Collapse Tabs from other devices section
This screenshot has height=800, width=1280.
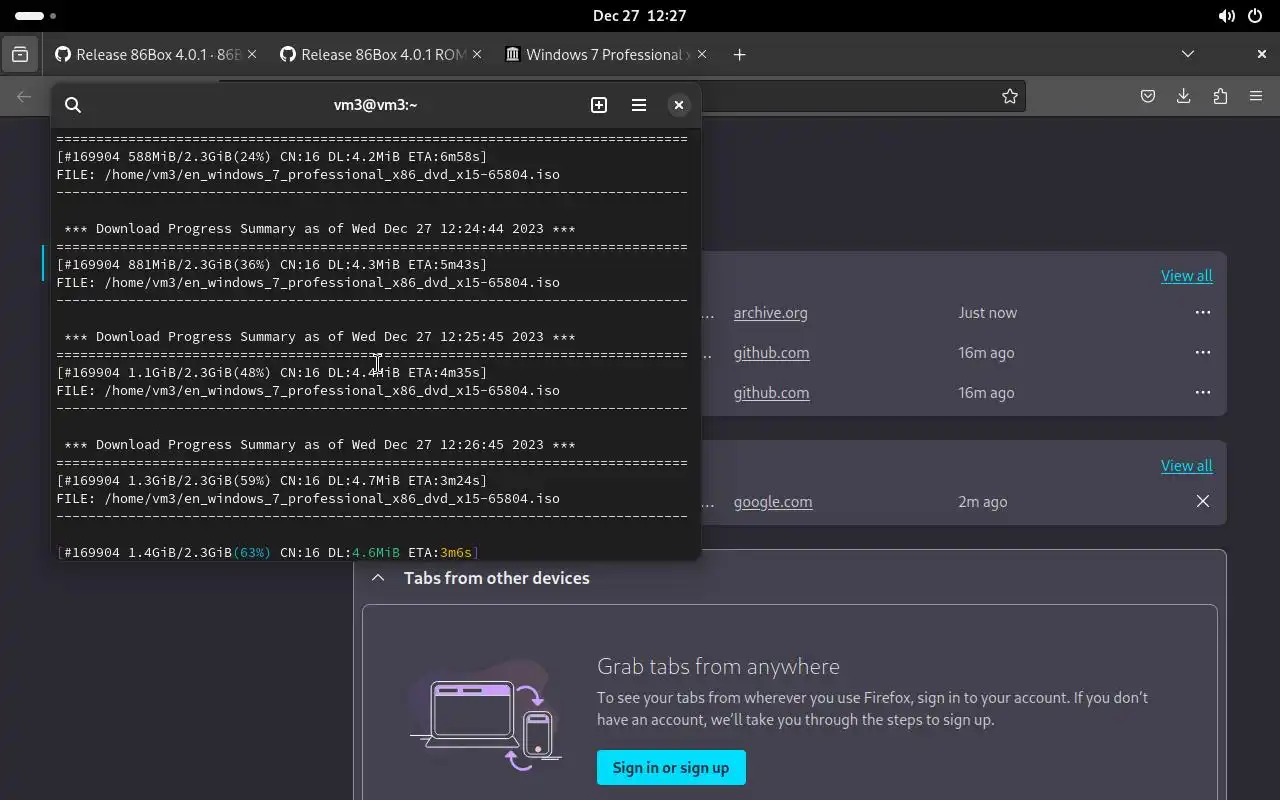pos(378,578)
